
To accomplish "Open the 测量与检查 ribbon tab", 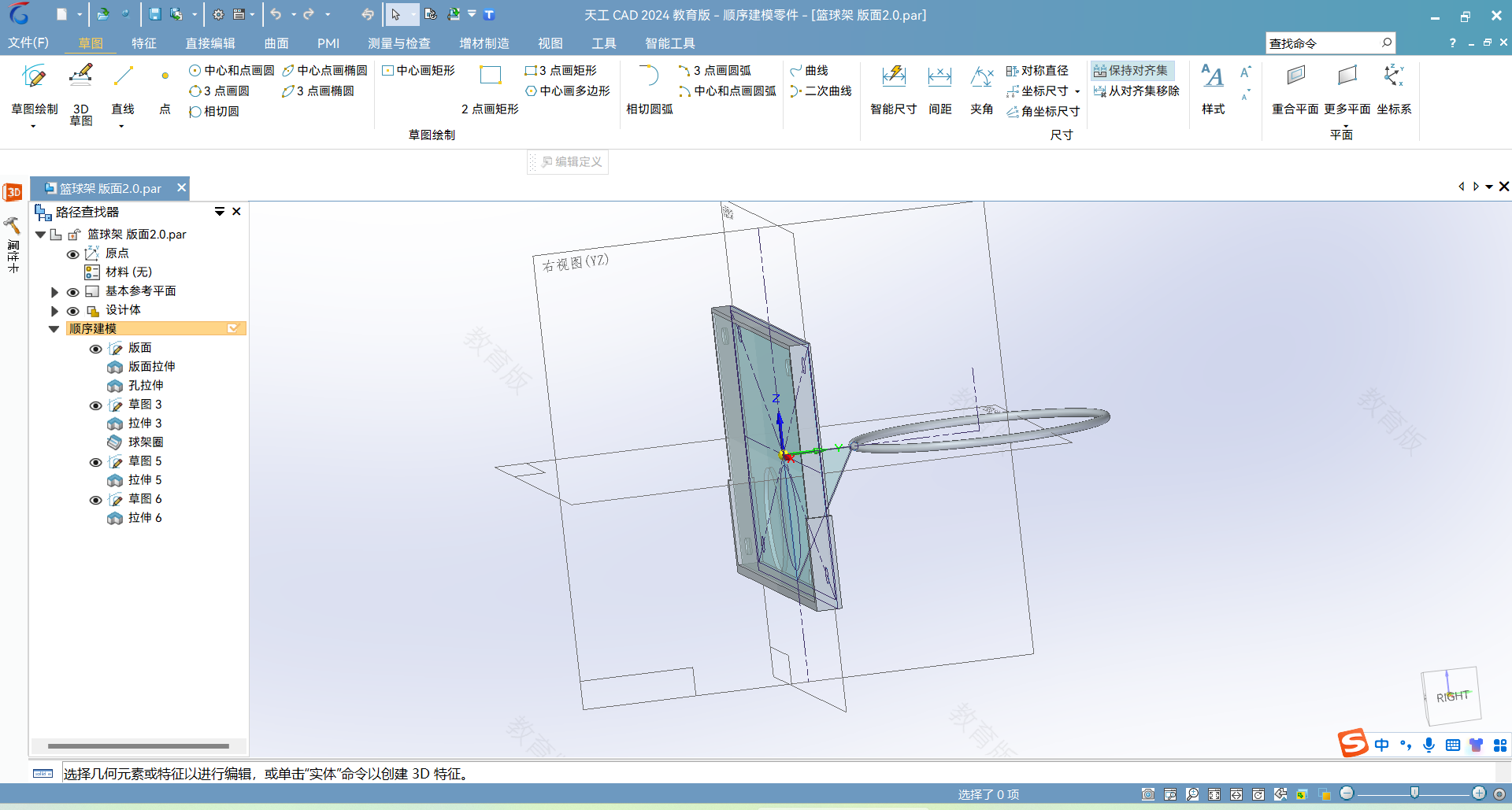I will tap(399, 43).
